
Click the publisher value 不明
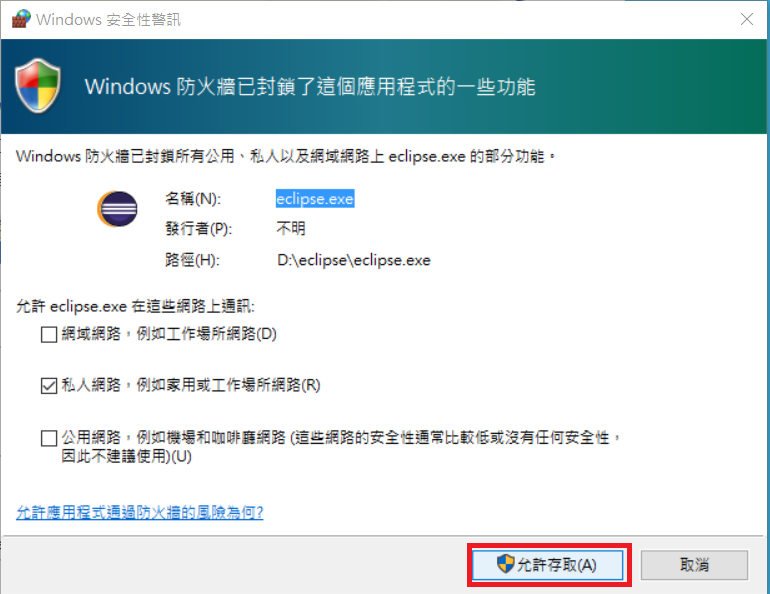pyautogui.click(x=291, y=228)
